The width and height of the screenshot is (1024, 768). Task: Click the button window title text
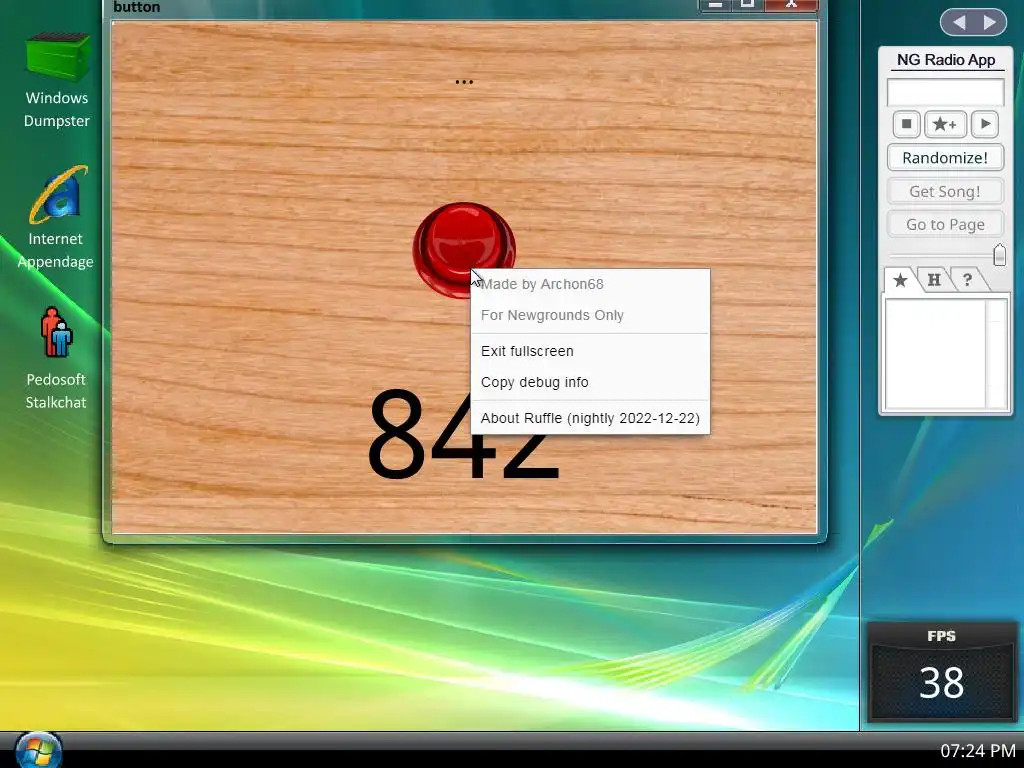[x=136, y=7]
